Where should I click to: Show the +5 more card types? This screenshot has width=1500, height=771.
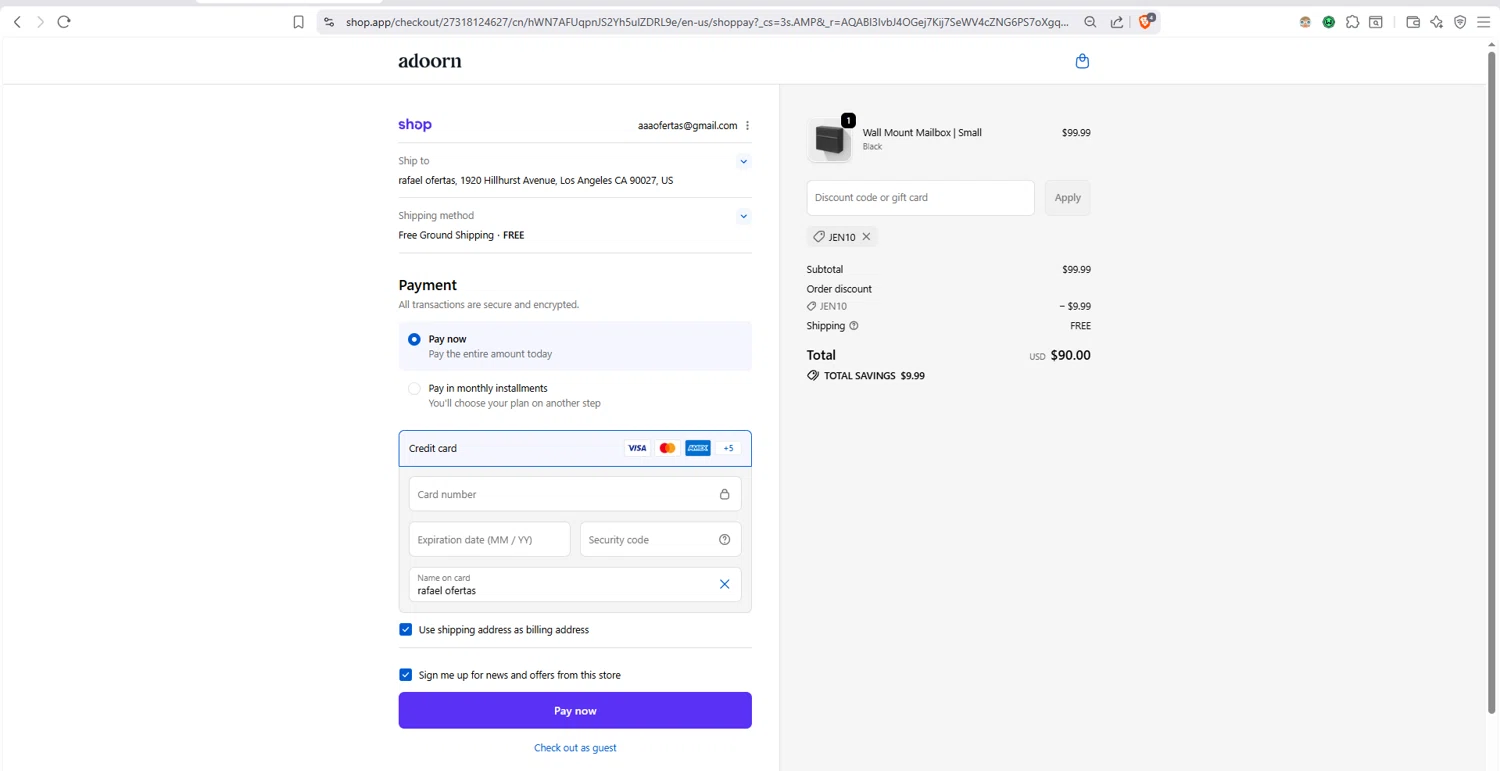(728, 448)
